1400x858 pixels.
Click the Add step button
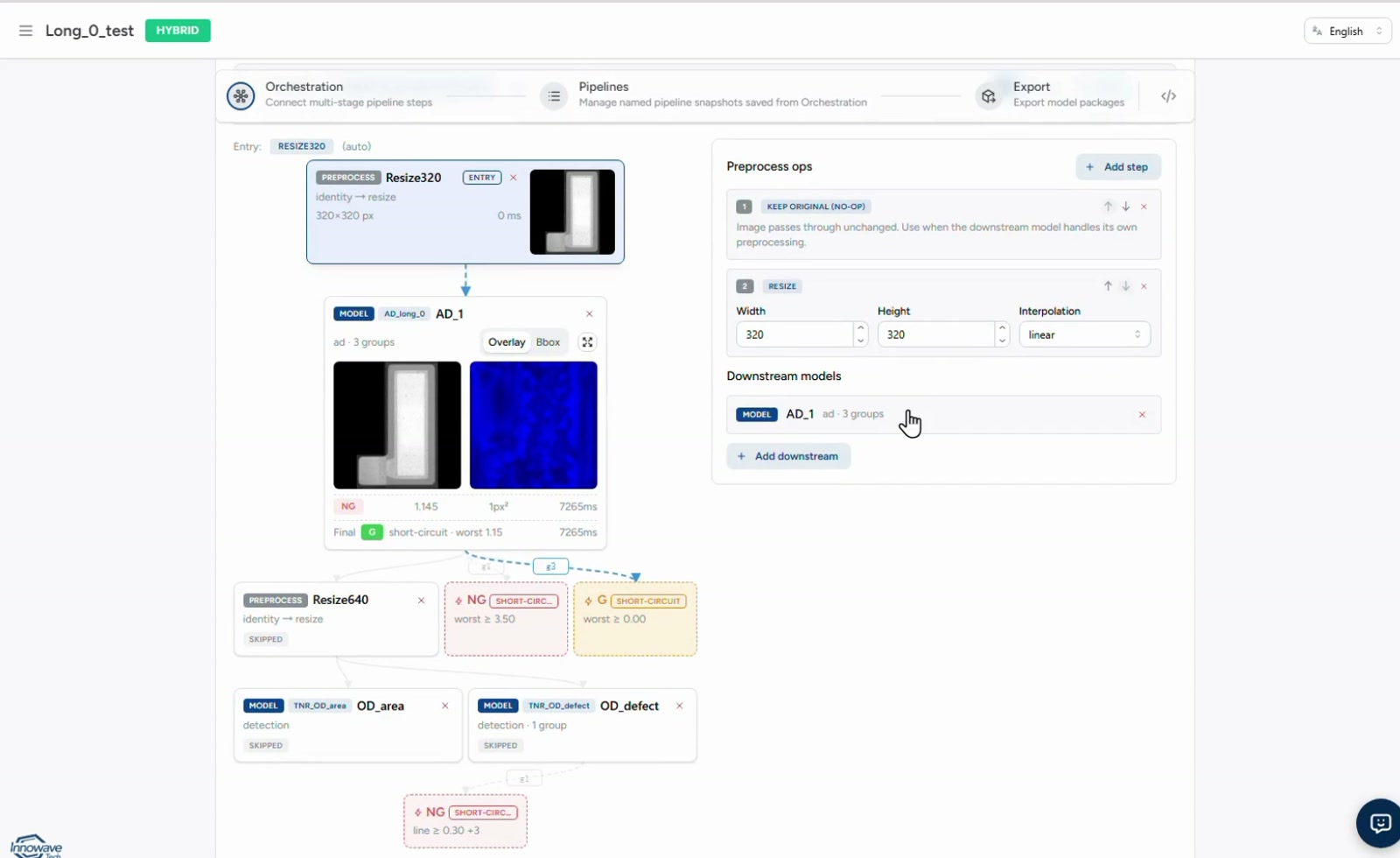click(1117, 167)
